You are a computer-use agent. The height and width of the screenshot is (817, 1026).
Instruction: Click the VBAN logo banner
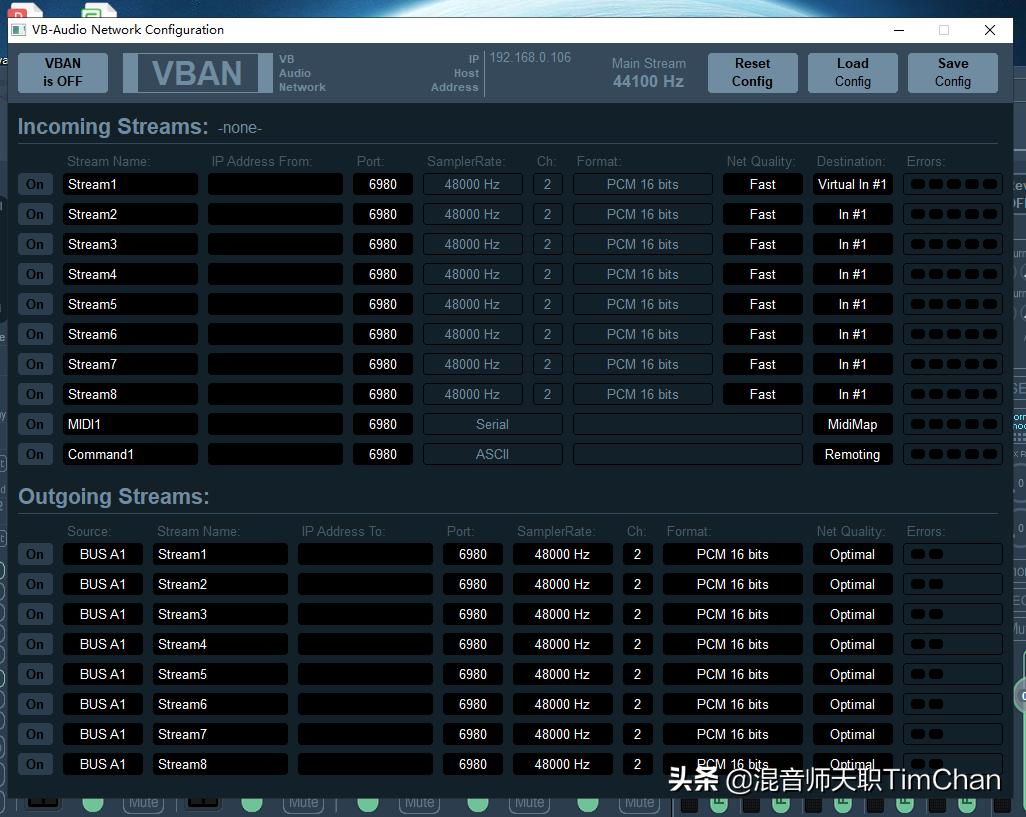coord(197,73)
